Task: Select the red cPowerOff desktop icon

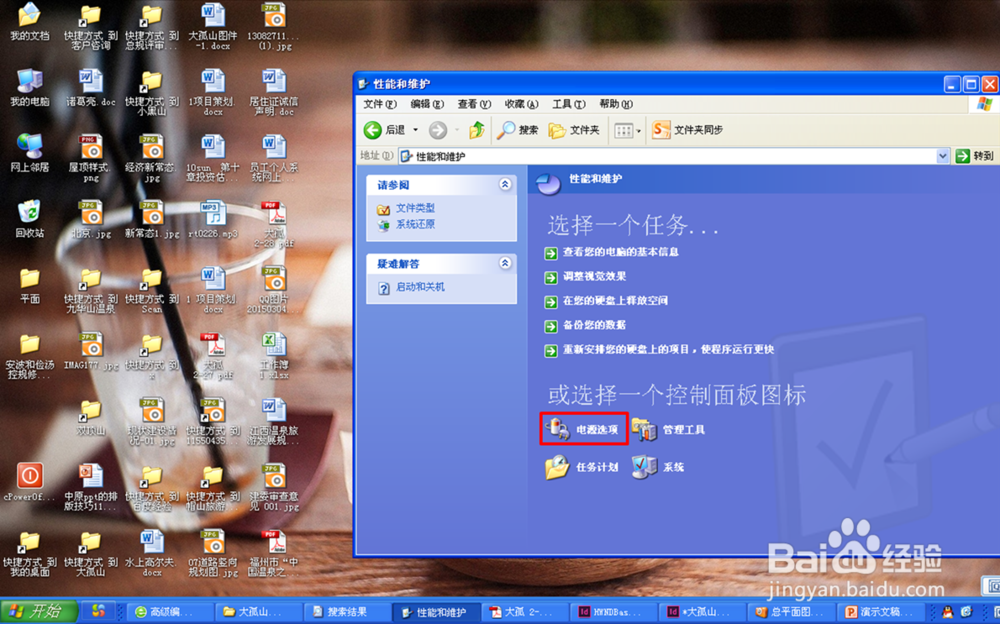Action: pyautogui.click(x=29, y=482)
